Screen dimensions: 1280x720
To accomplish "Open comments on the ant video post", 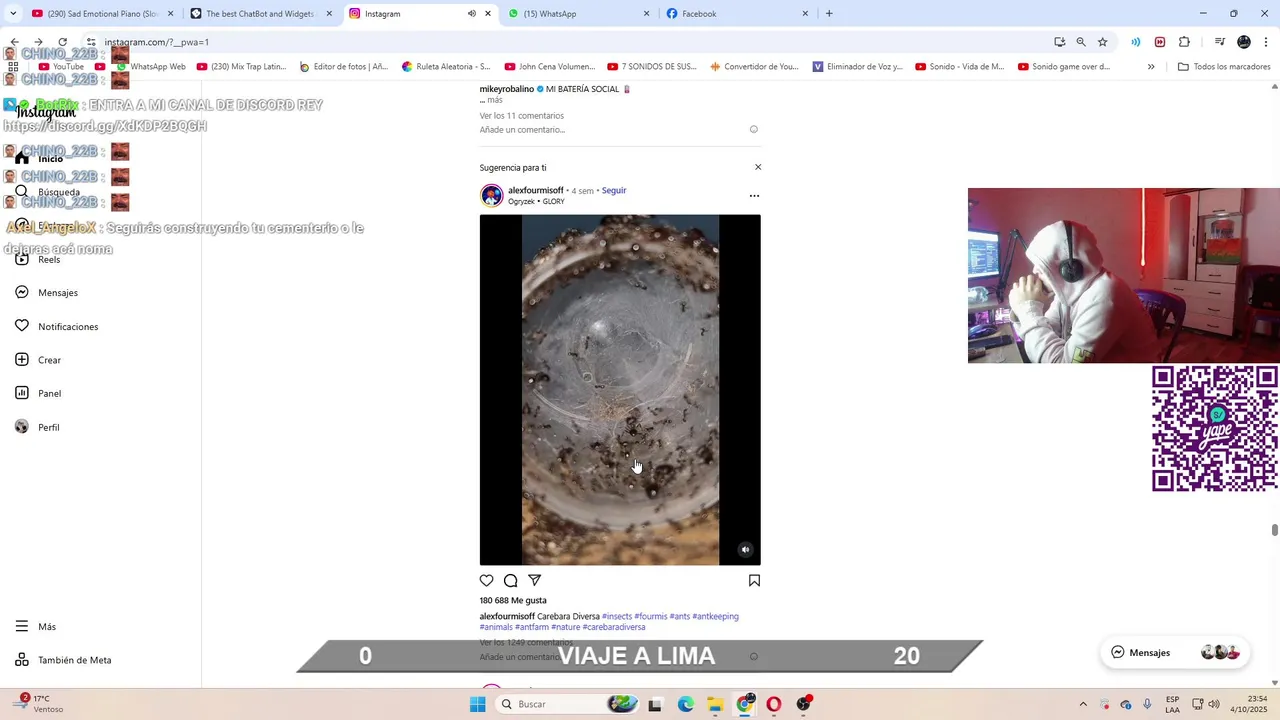I will click(511, 581).
